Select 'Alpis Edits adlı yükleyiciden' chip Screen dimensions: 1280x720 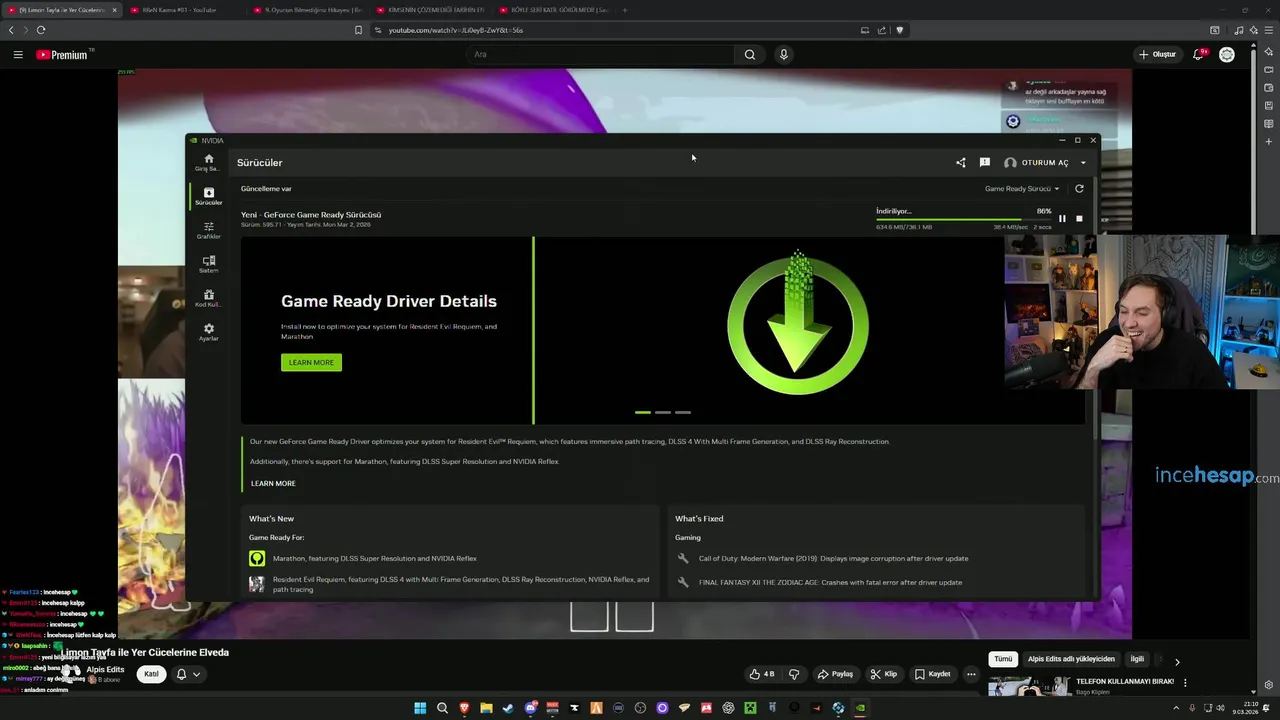point(1071,659)
